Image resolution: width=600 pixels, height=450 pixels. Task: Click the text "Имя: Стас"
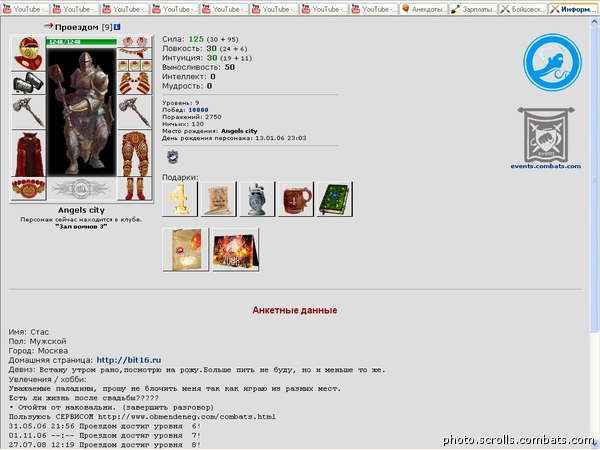point(29,332)
